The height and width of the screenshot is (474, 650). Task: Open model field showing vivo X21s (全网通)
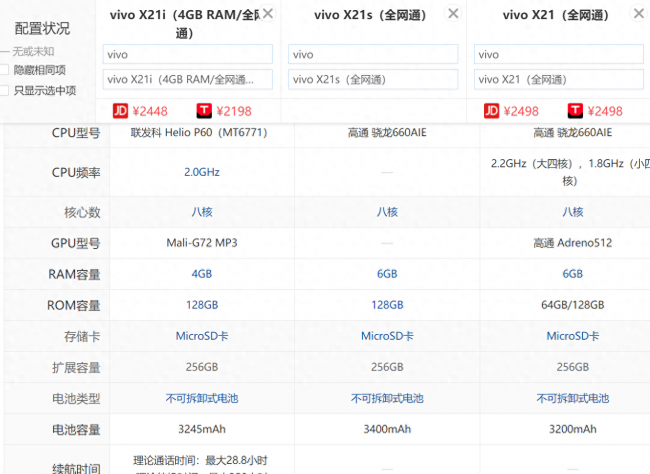[x=373, y=79]
